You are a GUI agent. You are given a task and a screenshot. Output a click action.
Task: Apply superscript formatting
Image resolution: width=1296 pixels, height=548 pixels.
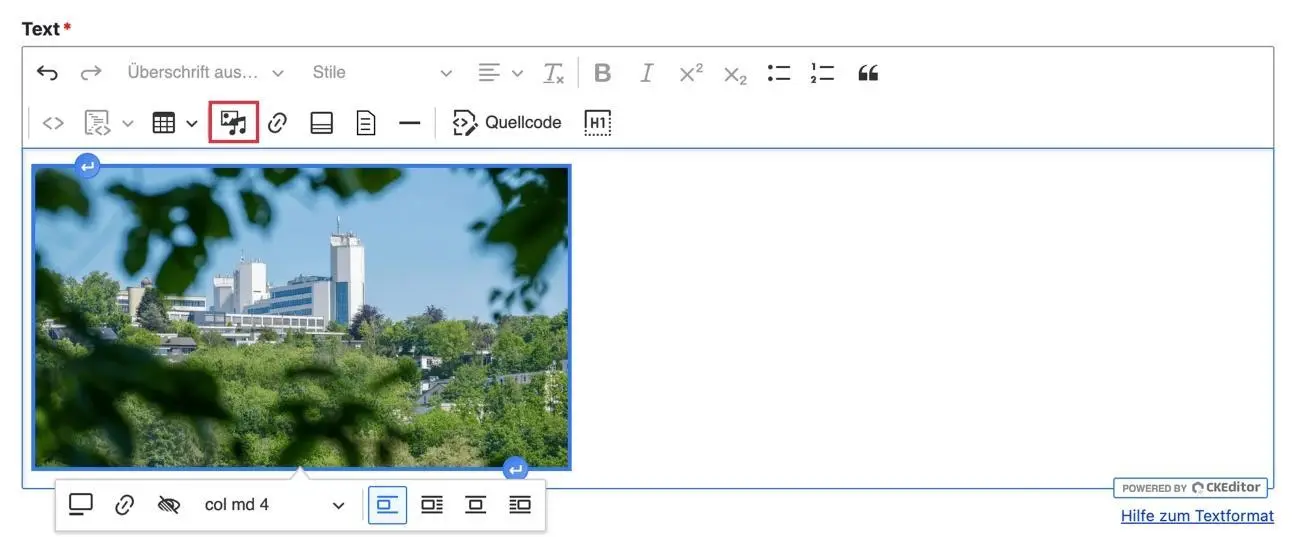tap(690, 73)
